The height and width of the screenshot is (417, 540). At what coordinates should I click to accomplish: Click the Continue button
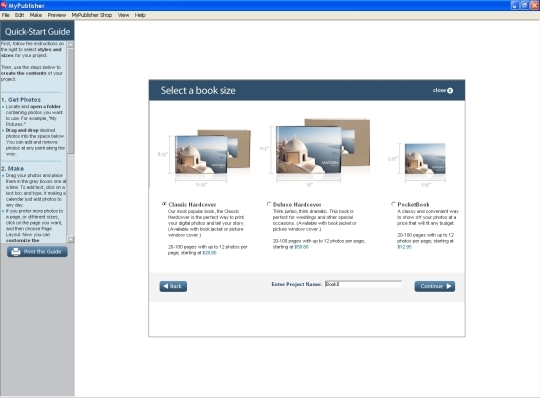click(435, 286)
